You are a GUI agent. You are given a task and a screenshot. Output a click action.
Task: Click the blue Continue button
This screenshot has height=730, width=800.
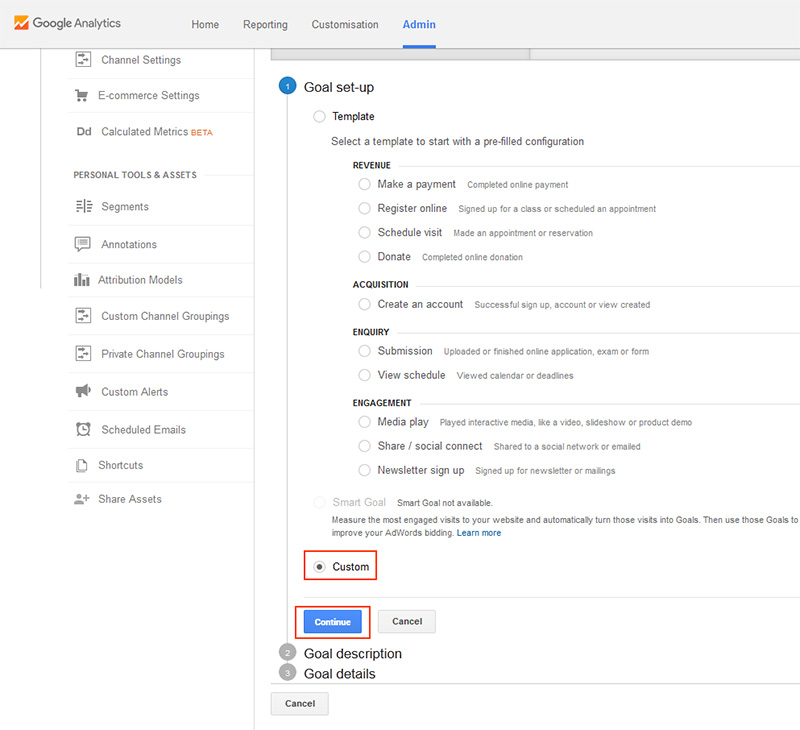333,622
